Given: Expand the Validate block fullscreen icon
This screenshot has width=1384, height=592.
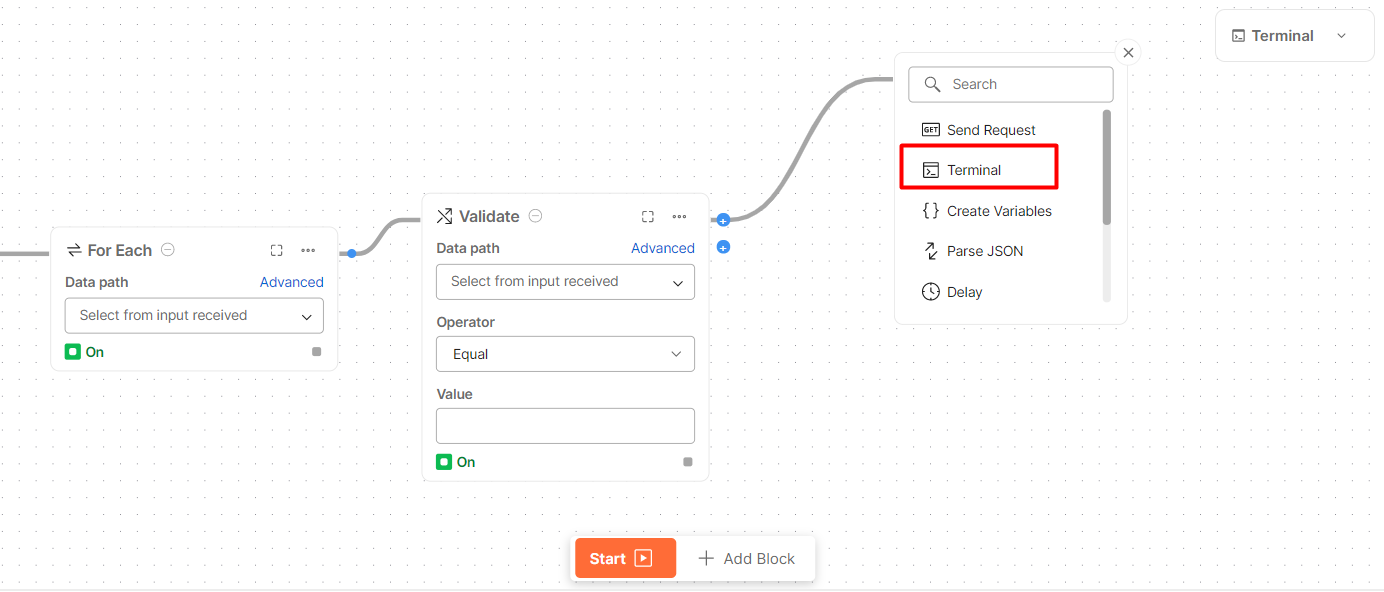Looking at the screenshot, I should pos(648,216).
